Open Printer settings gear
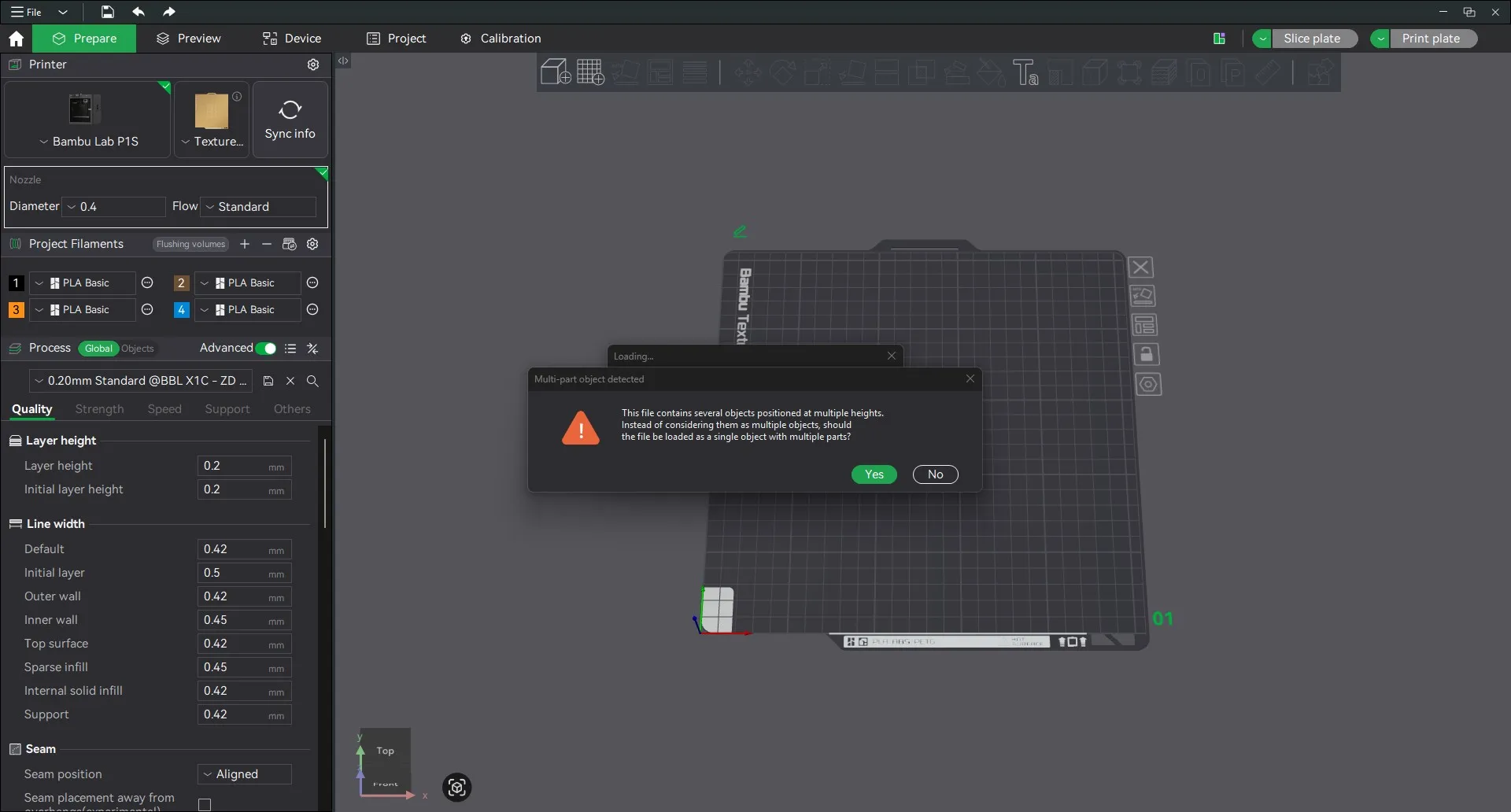Viewport: 1511px width, 812px height. [x=313, y=65]
